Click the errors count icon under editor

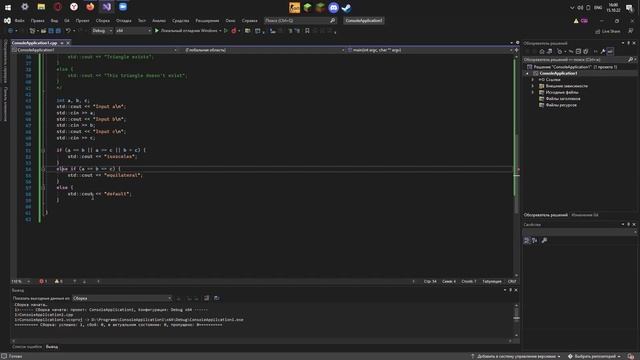tap(42, 281)
